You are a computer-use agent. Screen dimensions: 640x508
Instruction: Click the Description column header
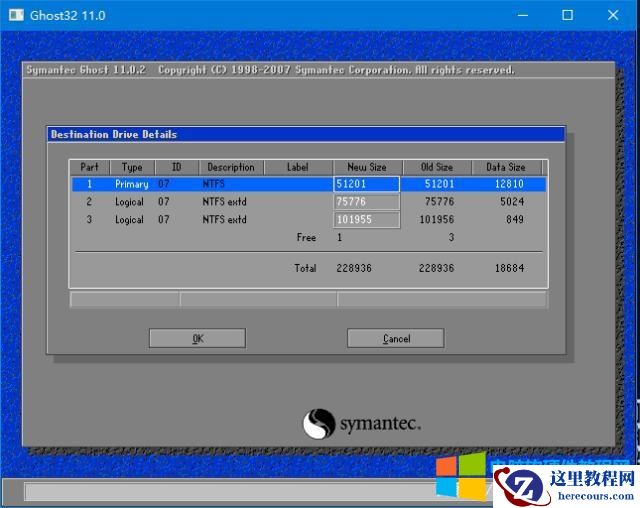(x=231, y=167)
